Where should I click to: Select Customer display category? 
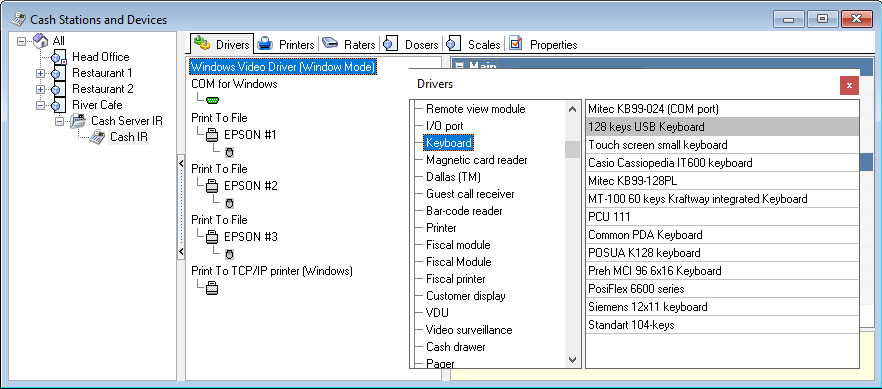pyautogui.click(x=466, y=296)
